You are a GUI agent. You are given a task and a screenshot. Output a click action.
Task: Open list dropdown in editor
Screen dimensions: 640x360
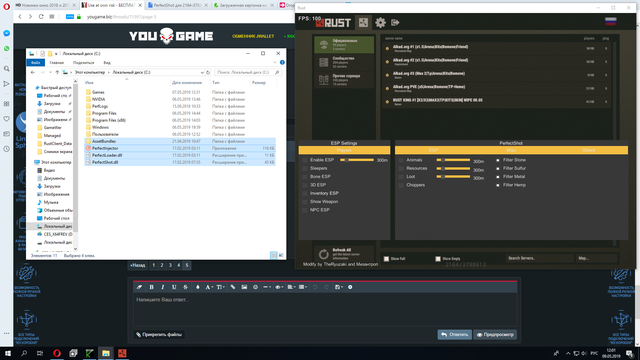[x=303, y=287]
